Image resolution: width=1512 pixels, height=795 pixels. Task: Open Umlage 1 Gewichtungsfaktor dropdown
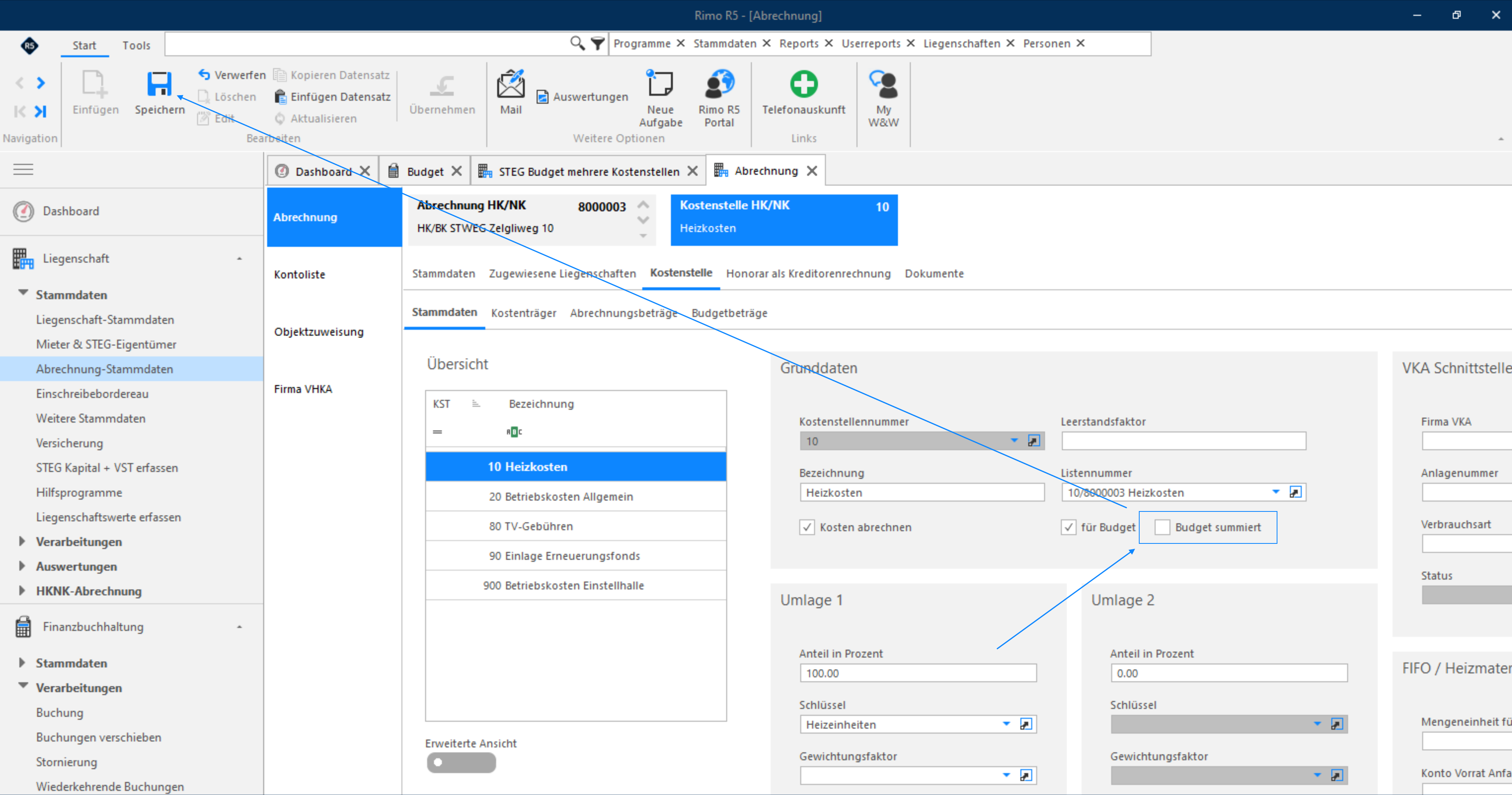tap(1006, 775)
